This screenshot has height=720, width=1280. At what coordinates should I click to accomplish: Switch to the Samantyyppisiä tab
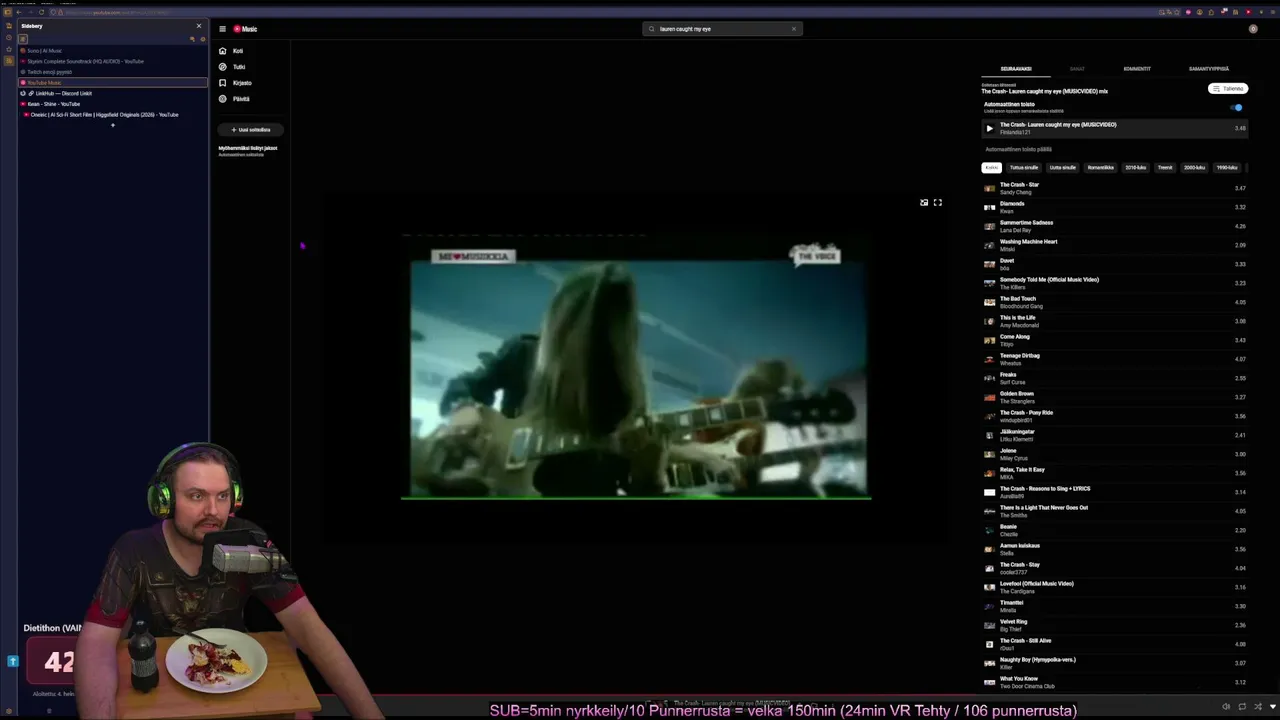pyautogui.click(x=1209, y=69)
